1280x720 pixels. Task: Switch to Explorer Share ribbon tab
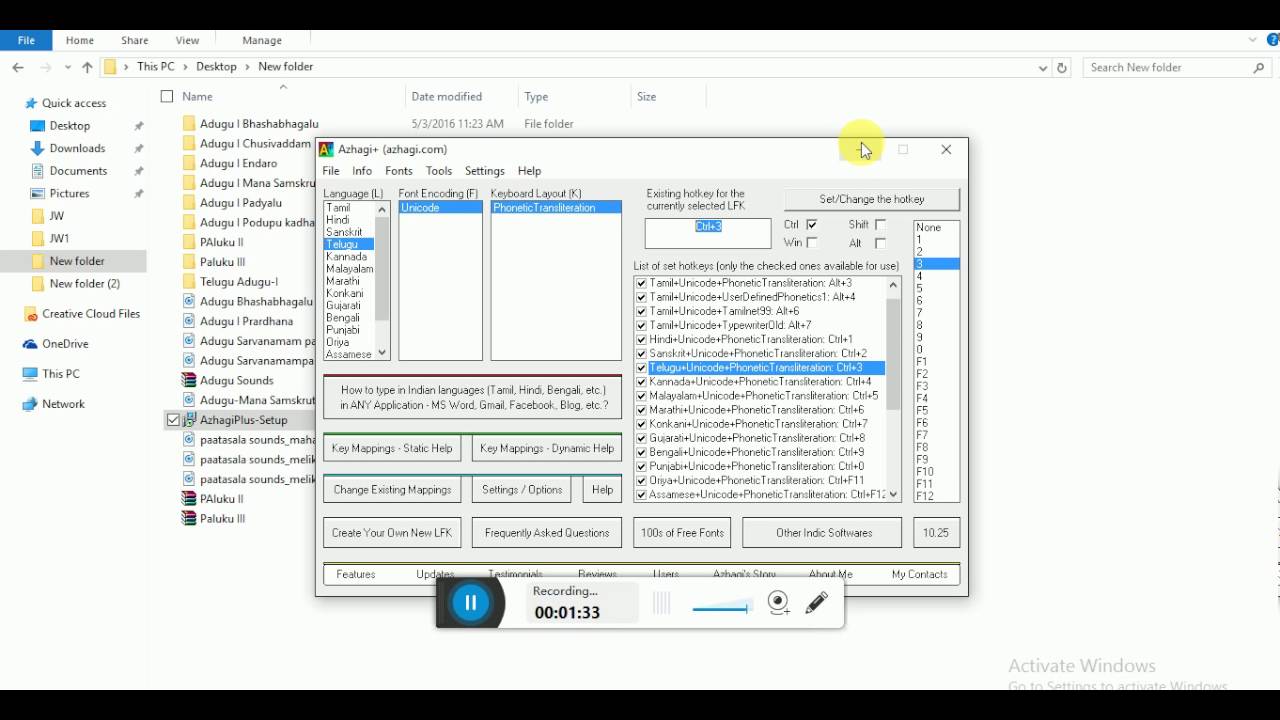(135, 40)
